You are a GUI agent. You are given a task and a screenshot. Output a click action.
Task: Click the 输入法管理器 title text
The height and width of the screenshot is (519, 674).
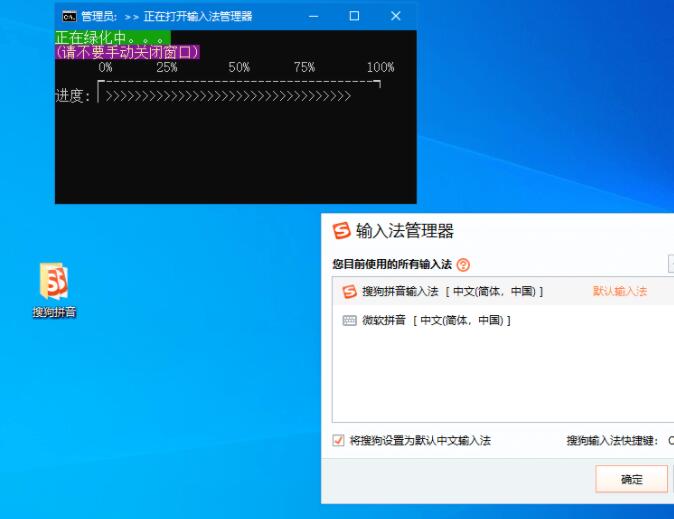(404, 231)
